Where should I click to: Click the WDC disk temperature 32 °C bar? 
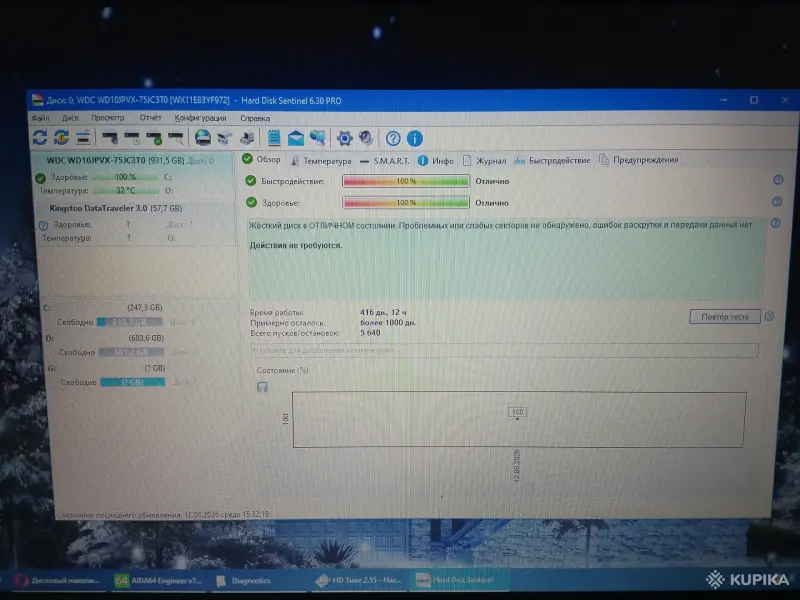(x=126, y=190)
